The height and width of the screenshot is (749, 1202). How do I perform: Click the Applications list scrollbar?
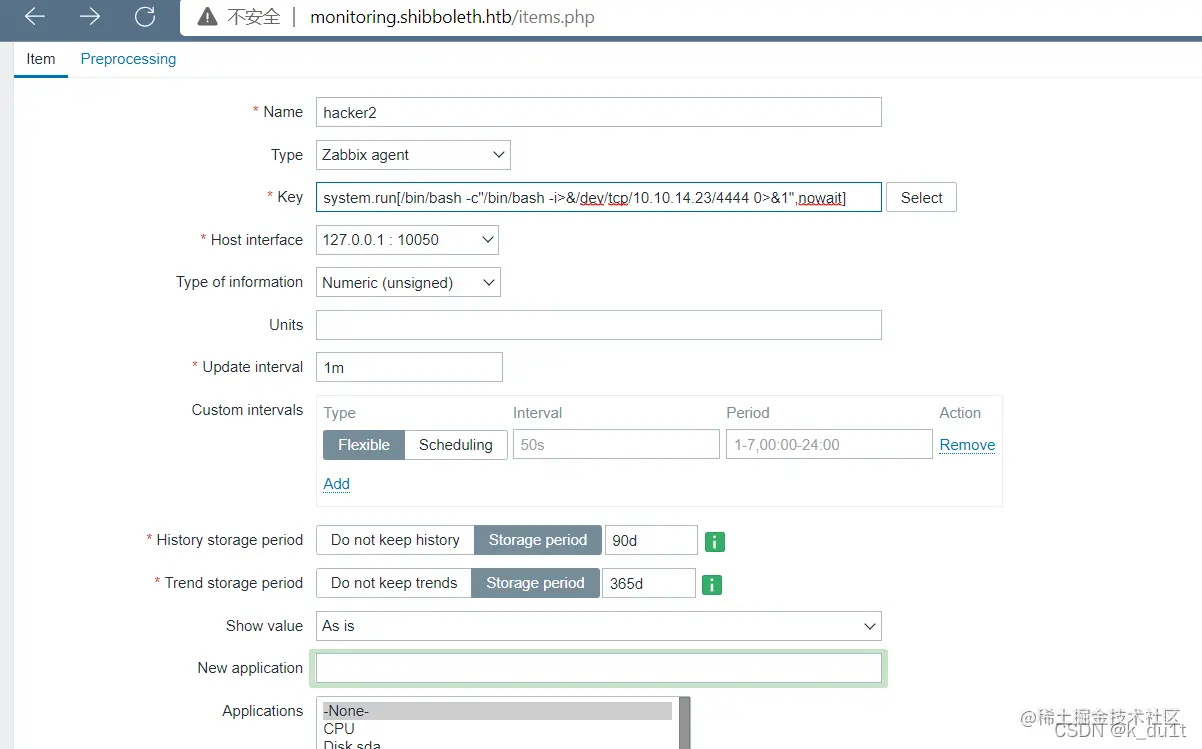click(x=685, y=723)
